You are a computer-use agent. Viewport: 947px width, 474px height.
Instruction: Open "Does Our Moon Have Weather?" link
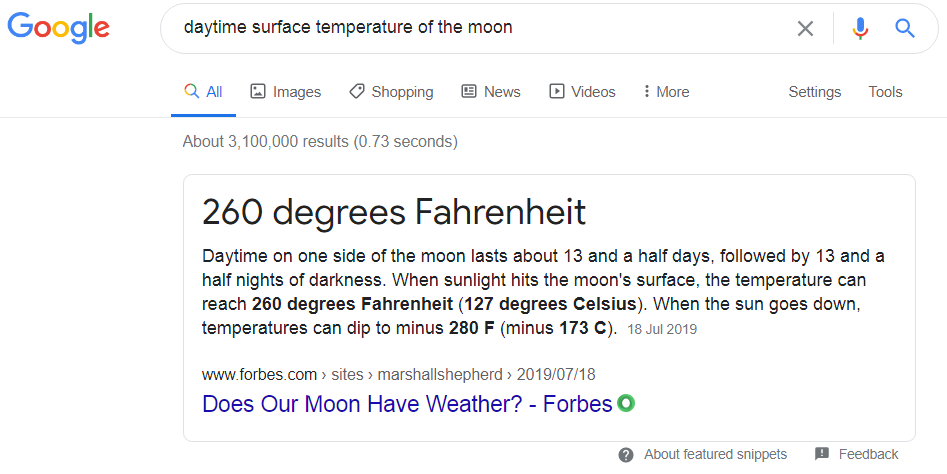pos(407,404)
